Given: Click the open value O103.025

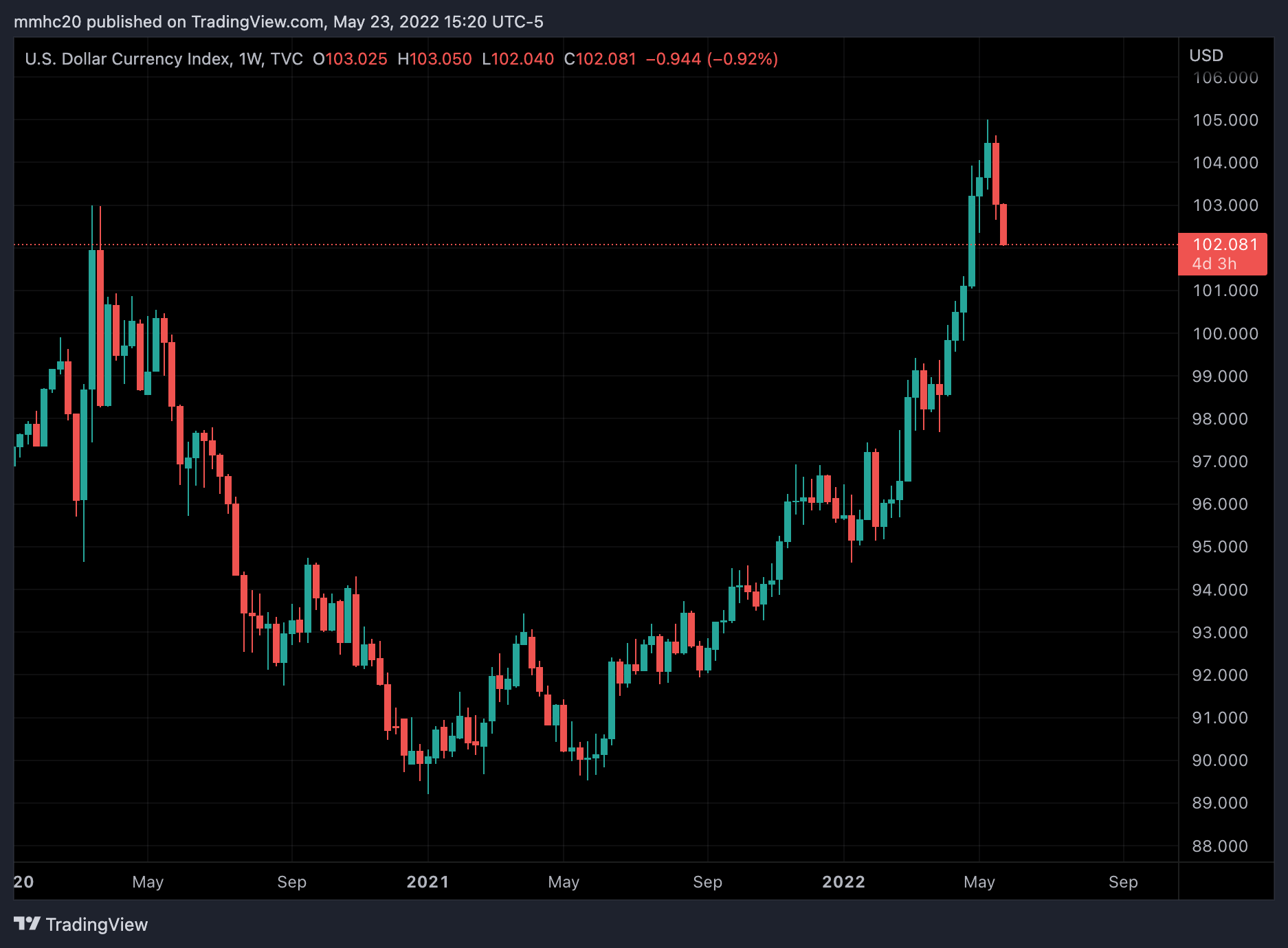Looking at the screenshot, I should 350,59.
